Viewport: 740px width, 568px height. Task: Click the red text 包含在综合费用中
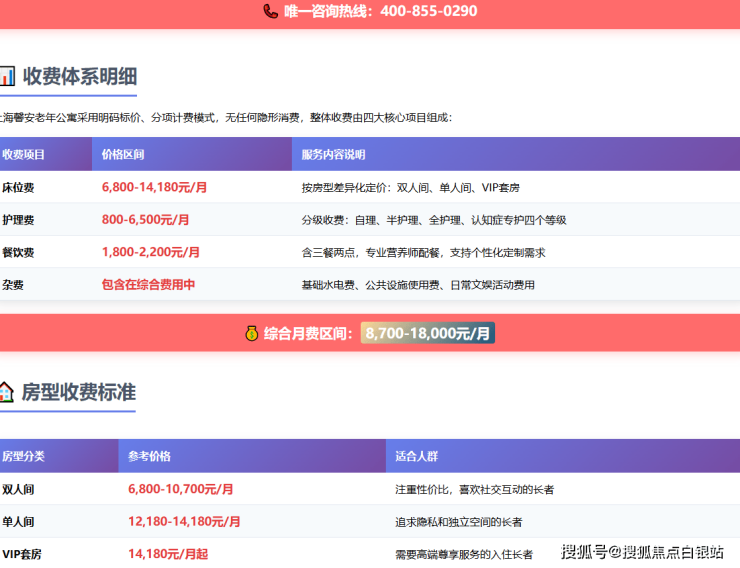coord(148,285)
